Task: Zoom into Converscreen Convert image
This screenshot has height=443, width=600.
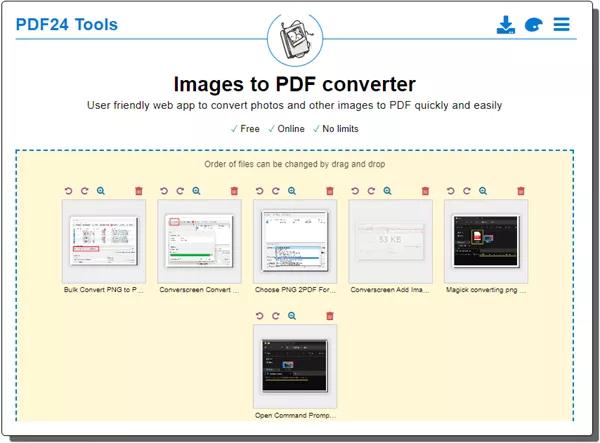Action: point(196,191)
